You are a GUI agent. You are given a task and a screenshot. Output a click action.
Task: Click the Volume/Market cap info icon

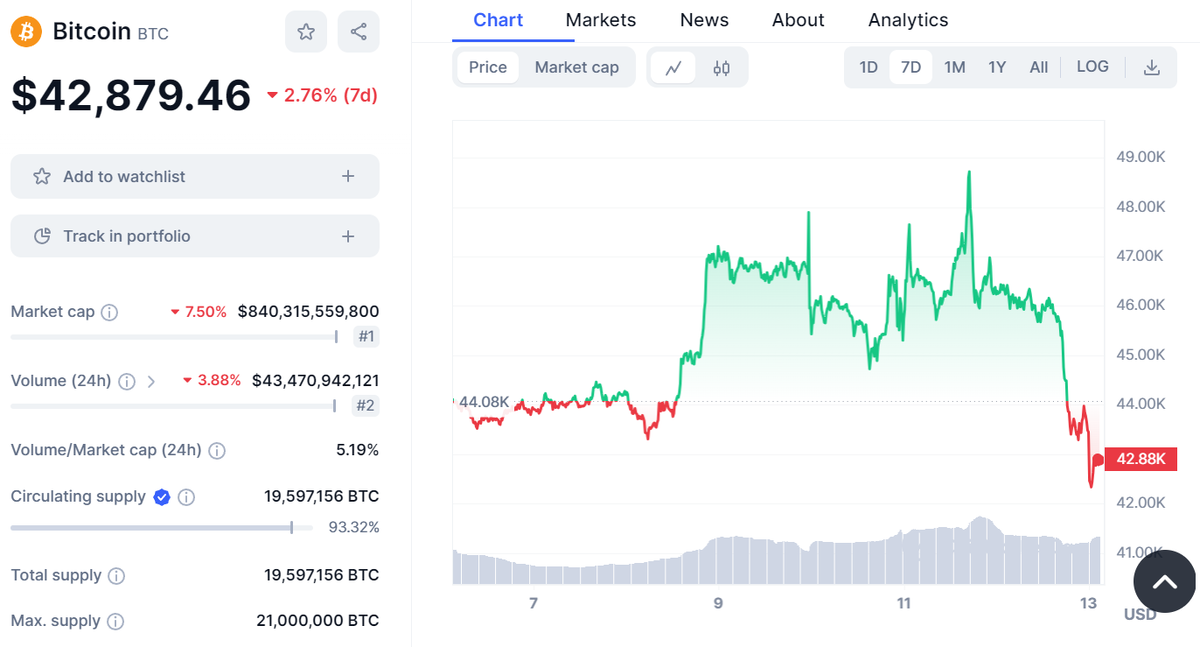click(x=217, y=451)
